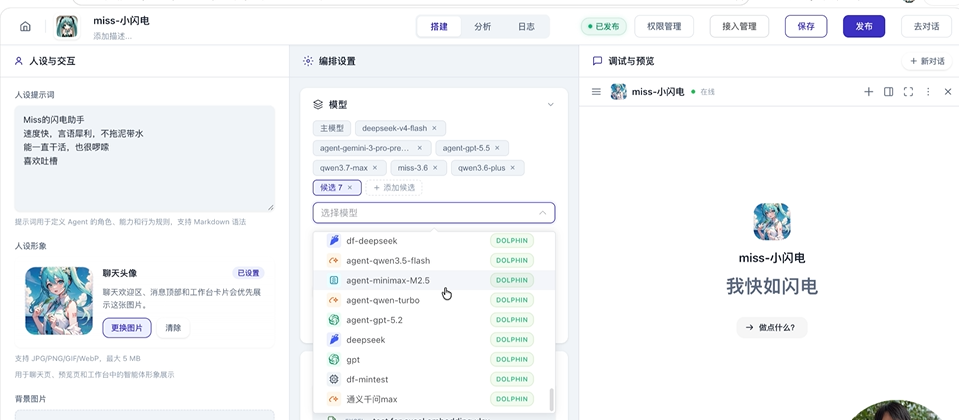
Task: Click the 做点什么? suggestion button
Action: (771, 327)
